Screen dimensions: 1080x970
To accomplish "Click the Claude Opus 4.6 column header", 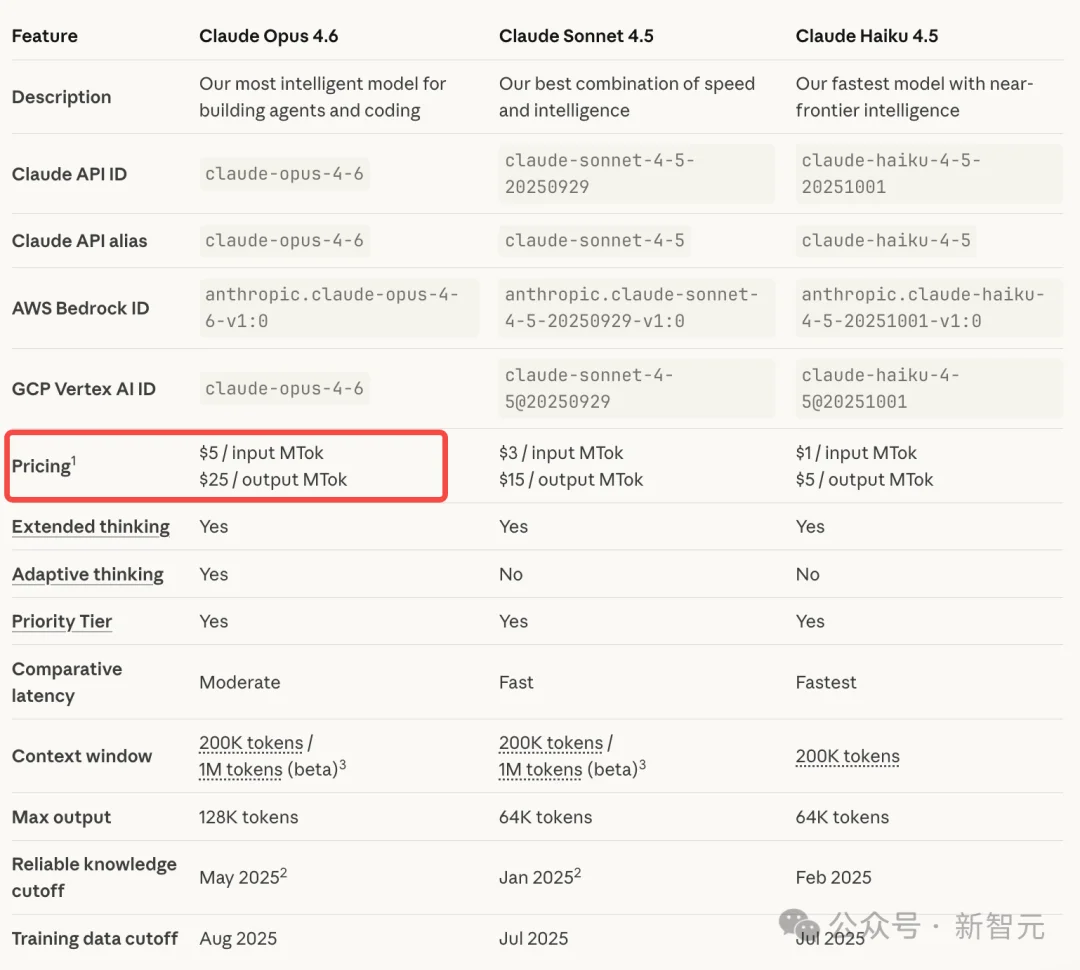I will 269,36.
